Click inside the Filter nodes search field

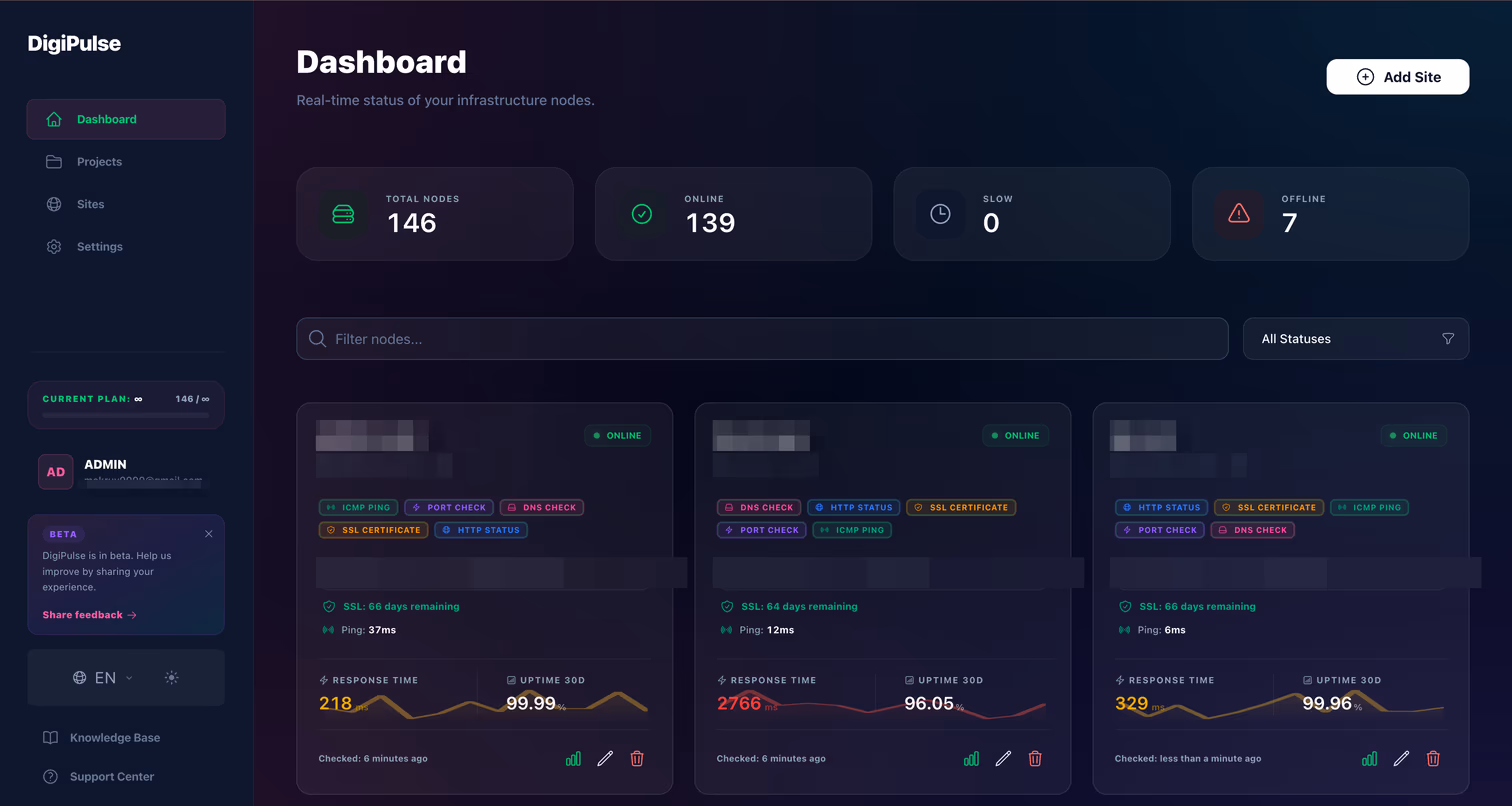tap(762, 339)
